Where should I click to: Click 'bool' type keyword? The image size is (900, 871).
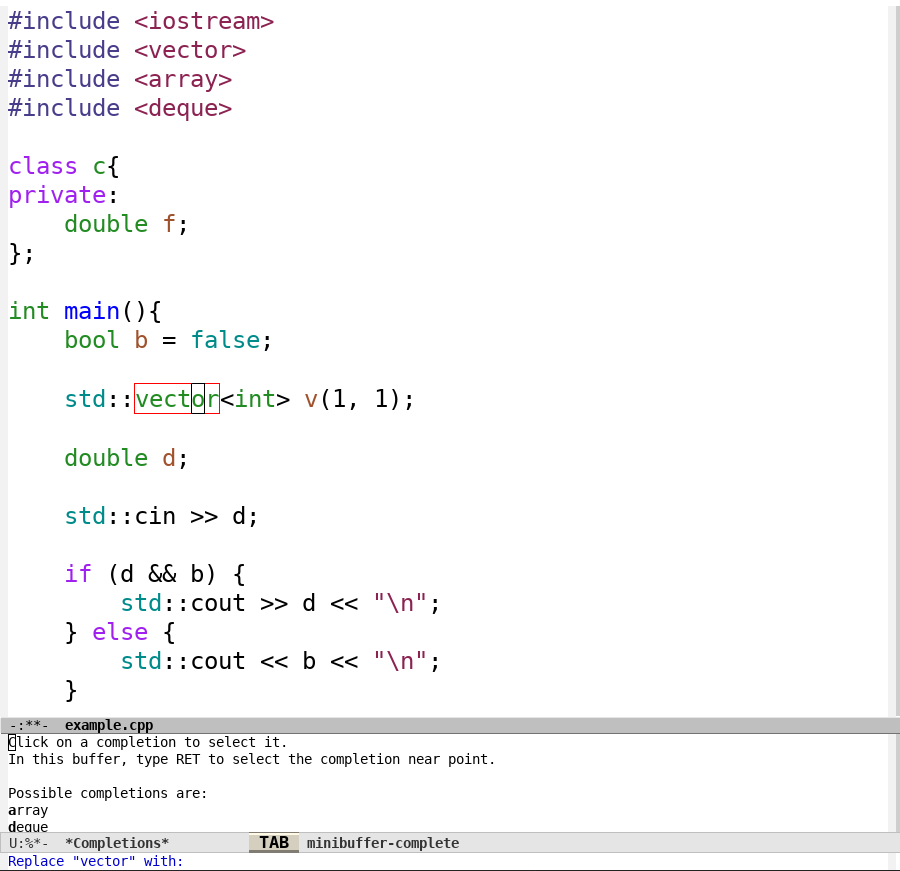pos(92,340)
